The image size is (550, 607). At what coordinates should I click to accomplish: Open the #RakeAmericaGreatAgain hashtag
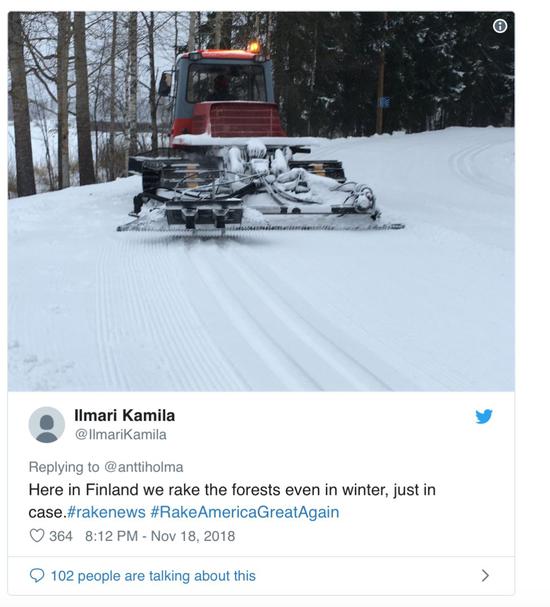(x=245, y=512)
